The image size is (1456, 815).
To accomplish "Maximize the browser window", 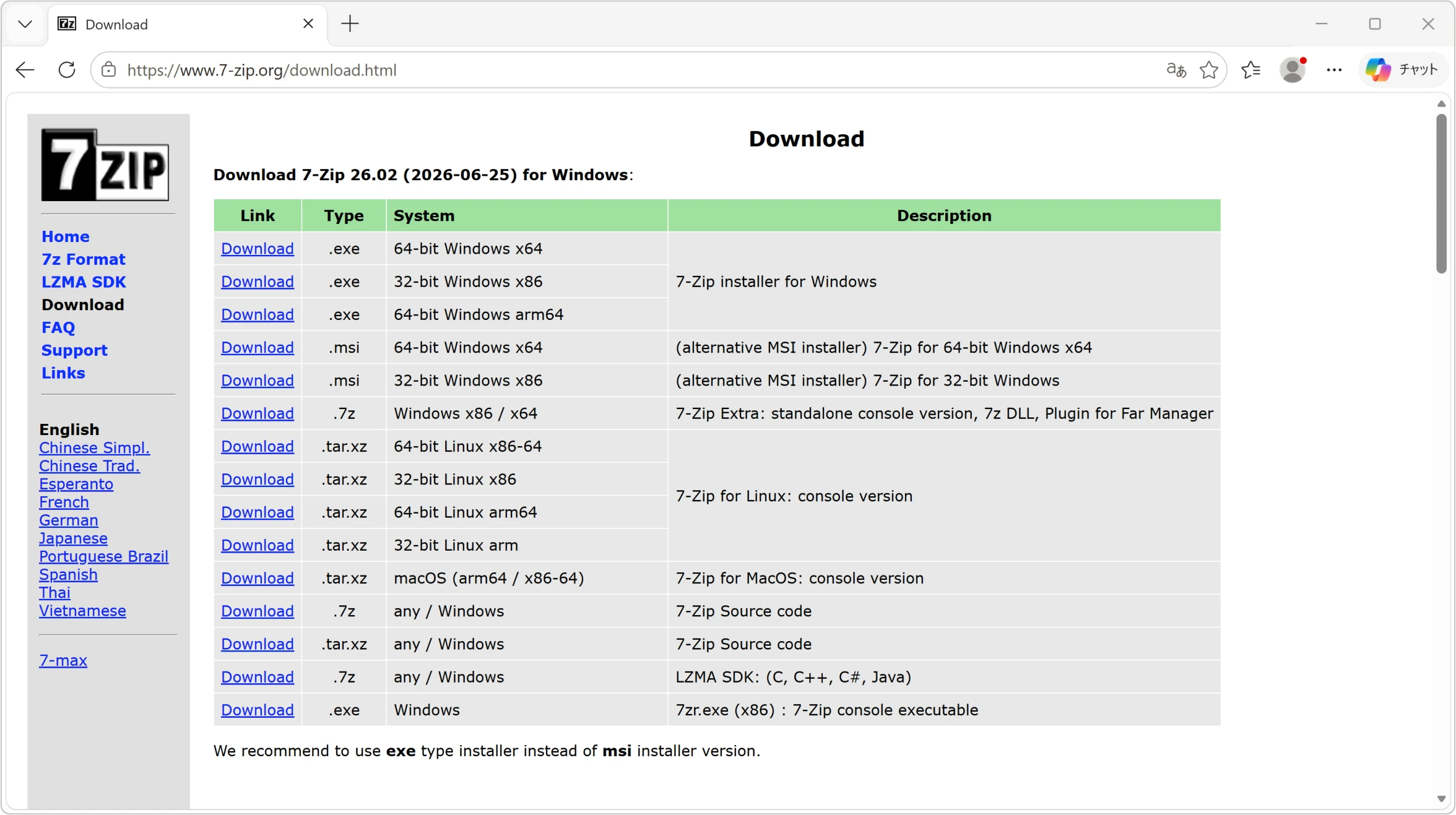I will click(1375, 24).
